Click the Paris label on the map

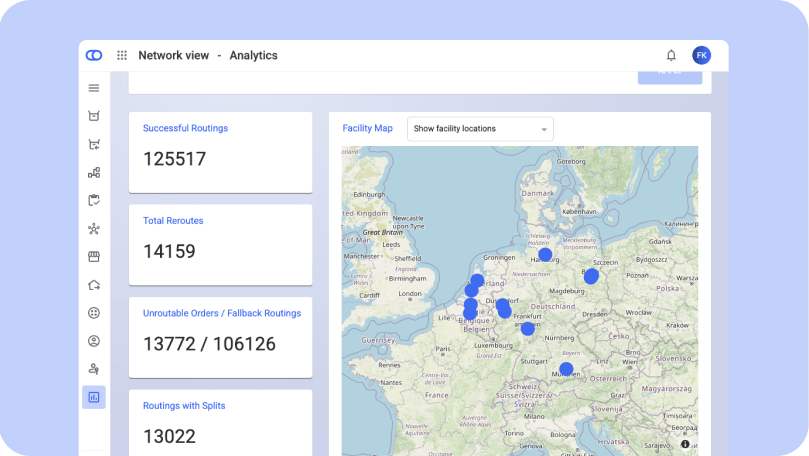click(x=443, y=348)
